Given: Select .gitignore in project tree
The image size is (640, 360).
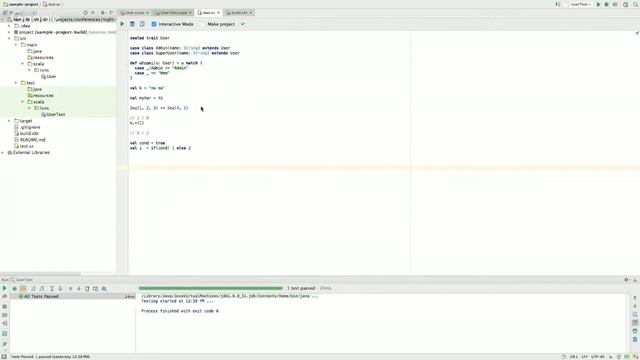Looking at the screenshot, I should [x=27, y=127].
